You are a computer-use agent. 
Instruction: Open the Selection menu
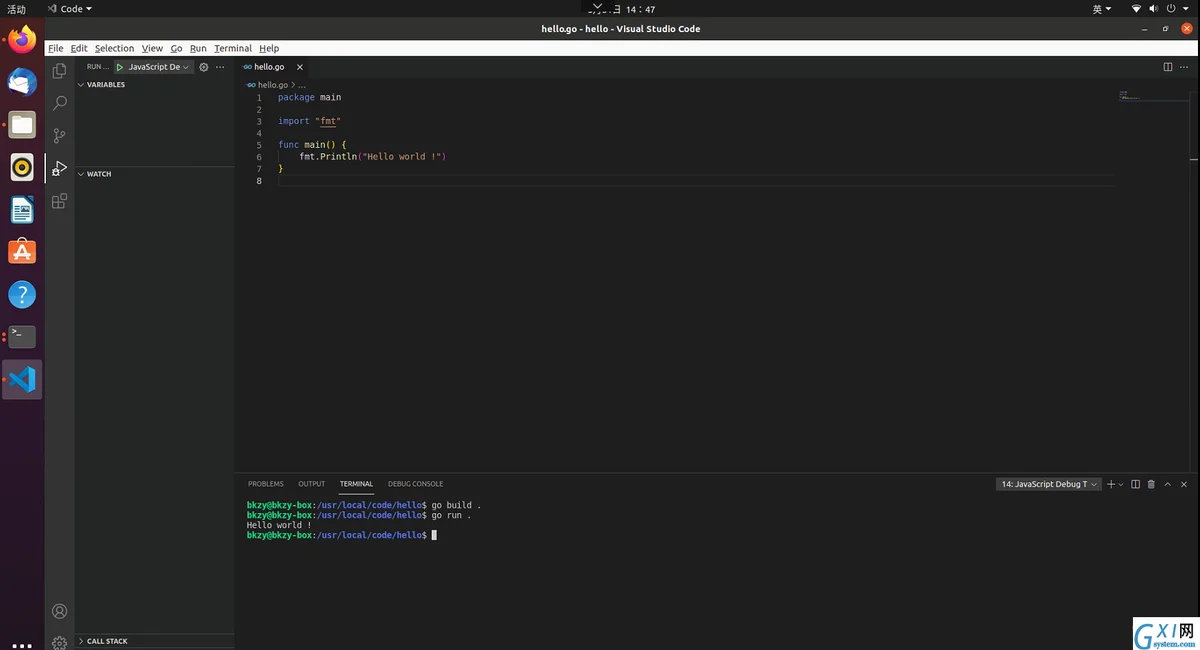(114, 48)
